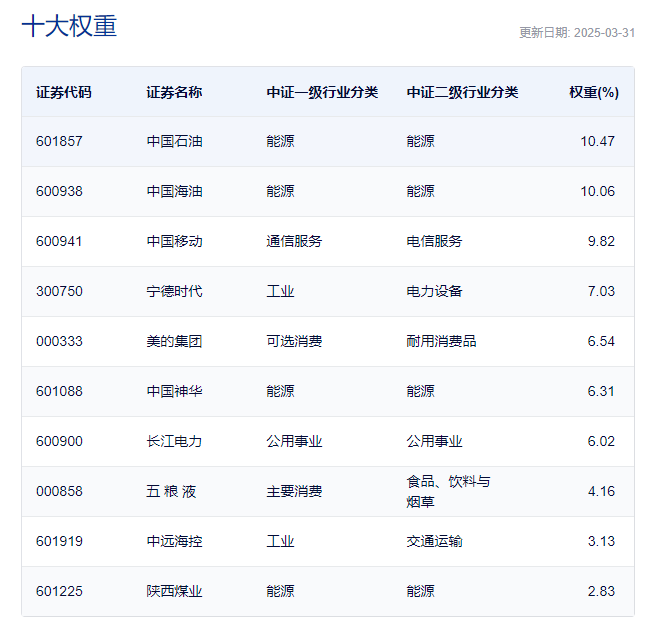This screenshot has height=627, width=654.
Task: Click weight value 4.16
Action: [x=601, y=491]
